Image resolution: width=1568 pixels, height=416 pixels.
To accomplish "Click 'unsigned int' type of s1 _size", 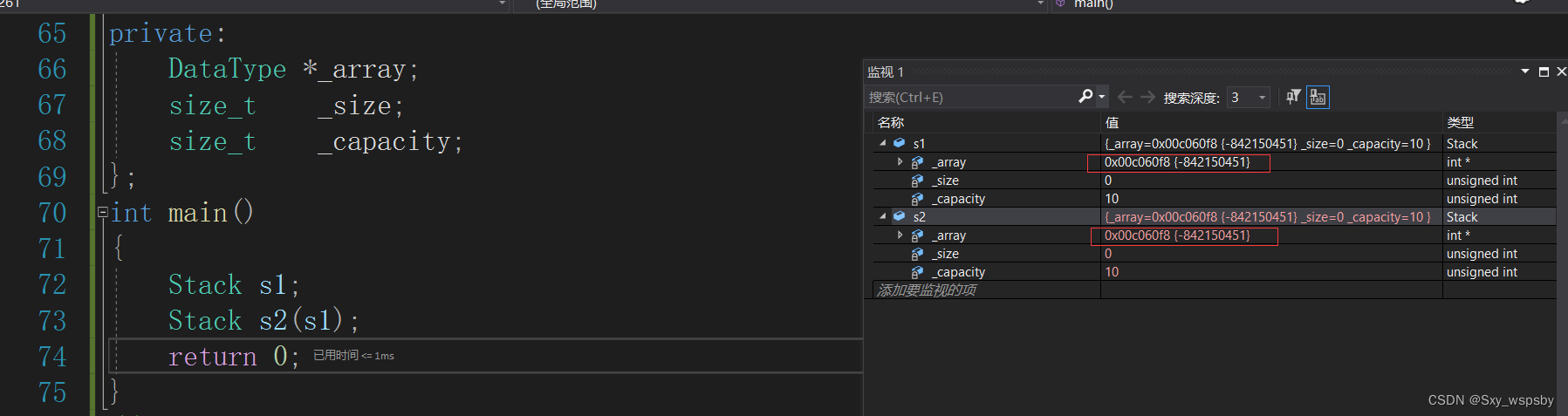I will tap(1482, 181).
